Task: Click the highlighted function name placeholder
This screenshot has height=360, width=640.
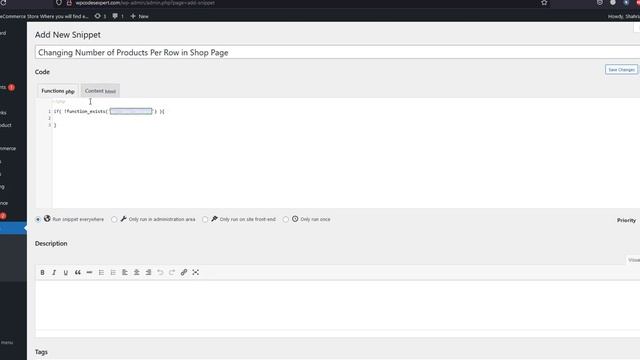Action: 131,111
